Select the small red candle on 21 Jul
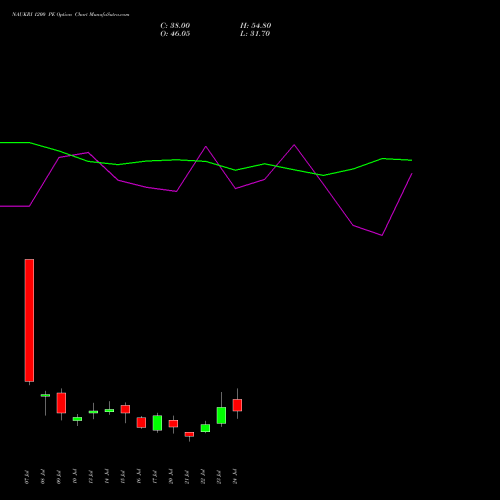Image resolution: width=500 pixels, height=500 pixels. point(189,434)
